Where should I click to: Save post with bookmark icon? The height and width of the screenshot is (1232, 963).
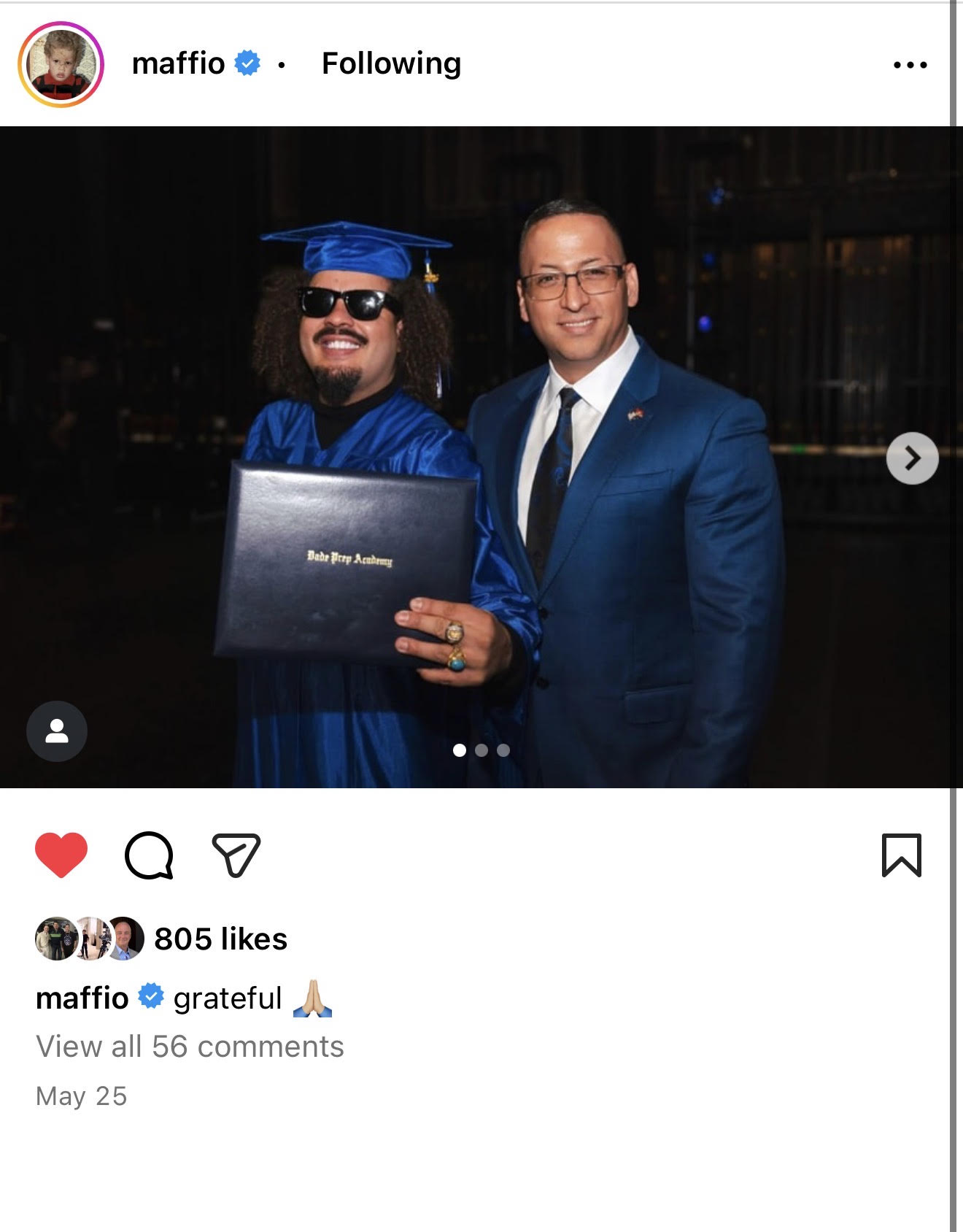pyautogui.click(x=902, y=855)
